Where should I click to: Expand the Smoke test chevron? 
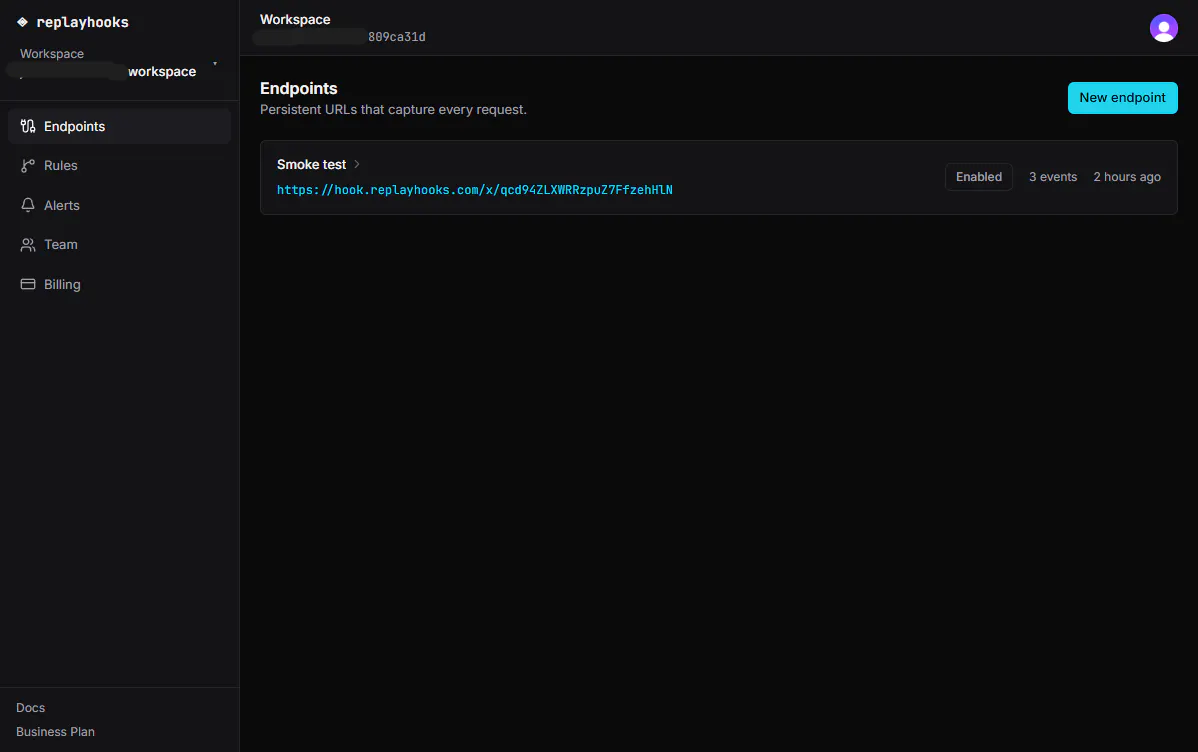click(x=357, y=164)
